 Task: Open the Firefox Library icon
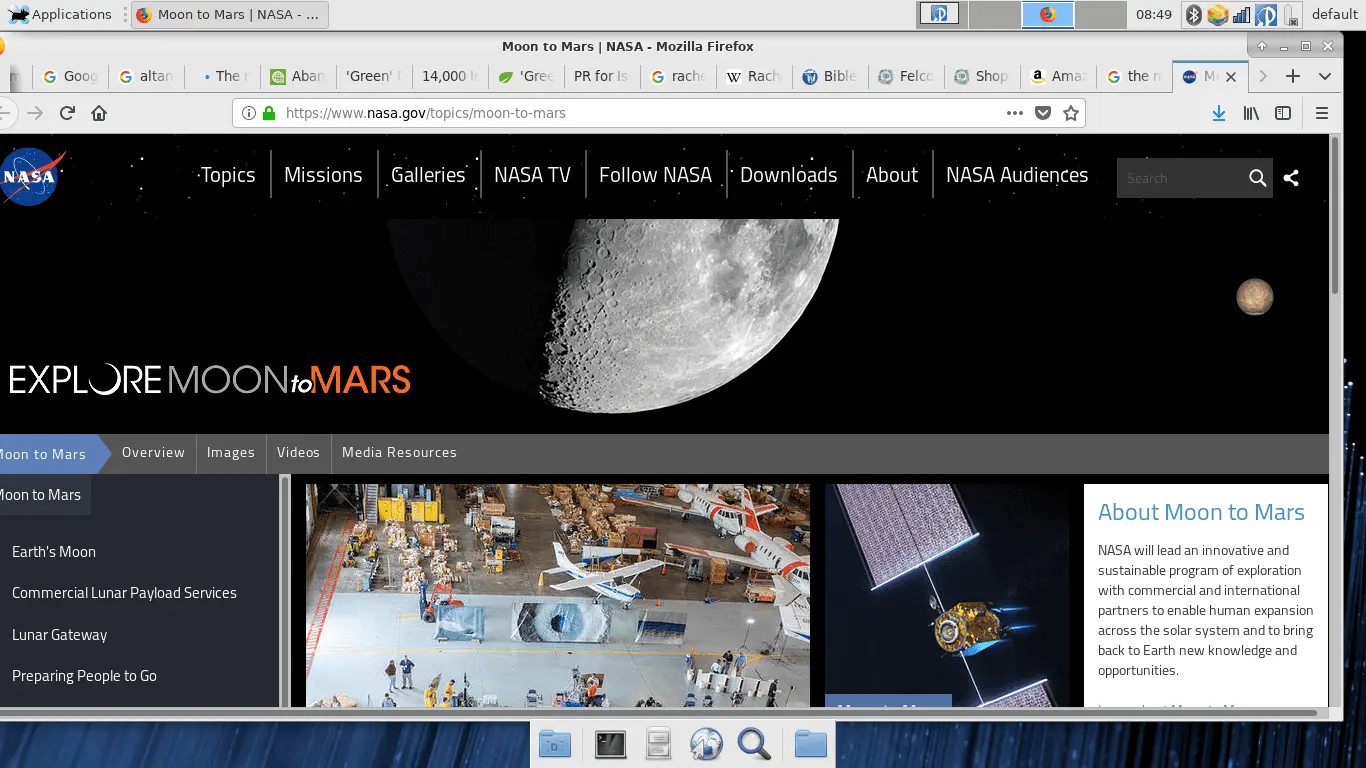(1250, 113)
